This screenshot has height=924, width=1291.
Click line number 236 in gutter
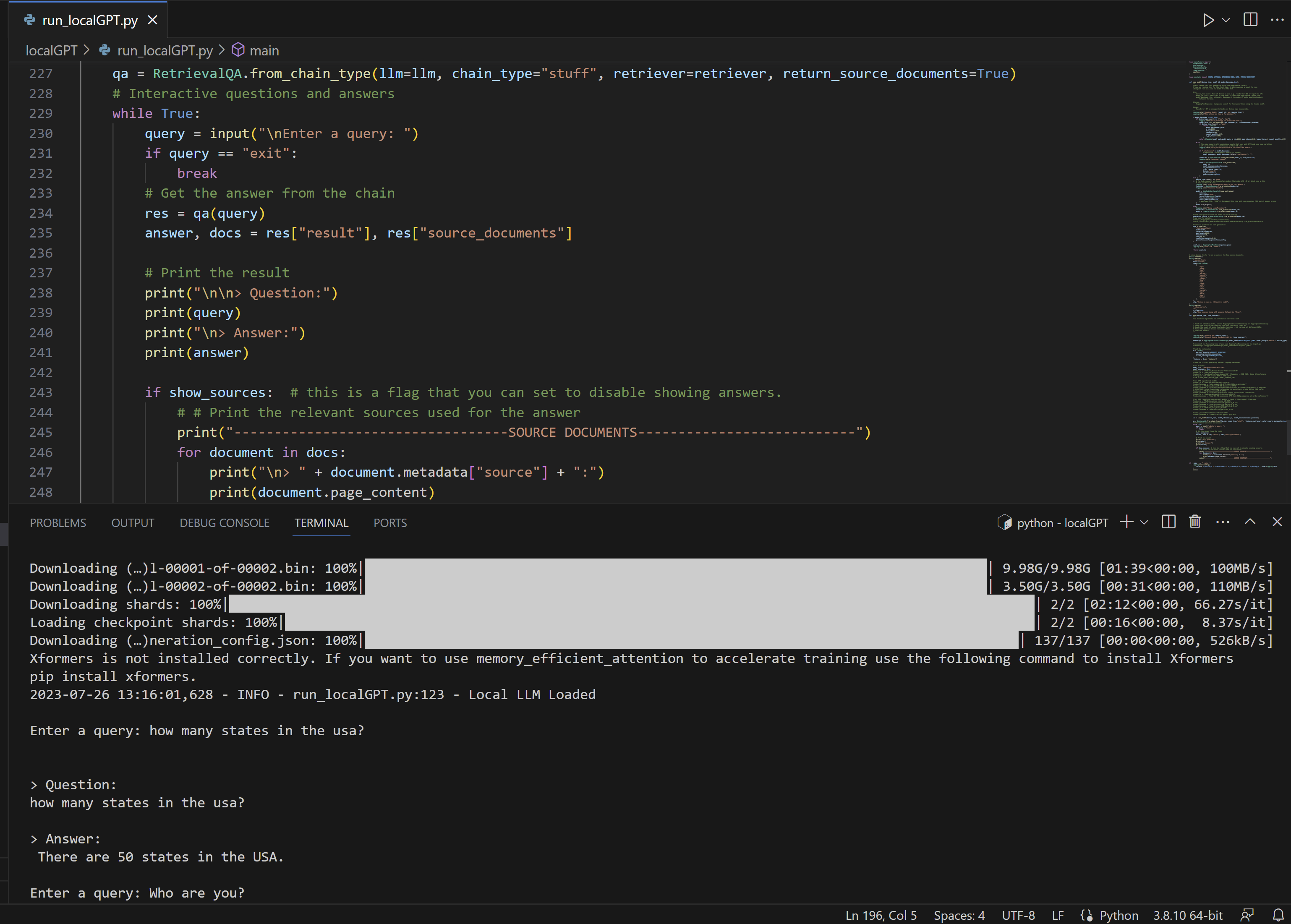[x=41, y=253]
